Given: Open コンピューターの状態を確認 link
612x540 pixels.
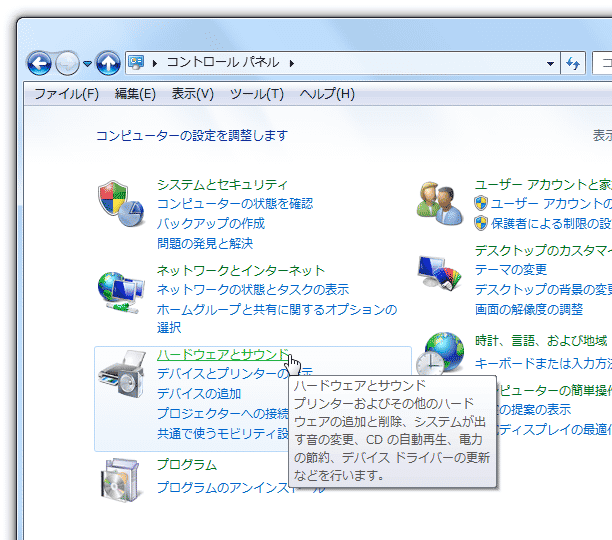Looking at the screenshot, I should [x=235, y=204].
